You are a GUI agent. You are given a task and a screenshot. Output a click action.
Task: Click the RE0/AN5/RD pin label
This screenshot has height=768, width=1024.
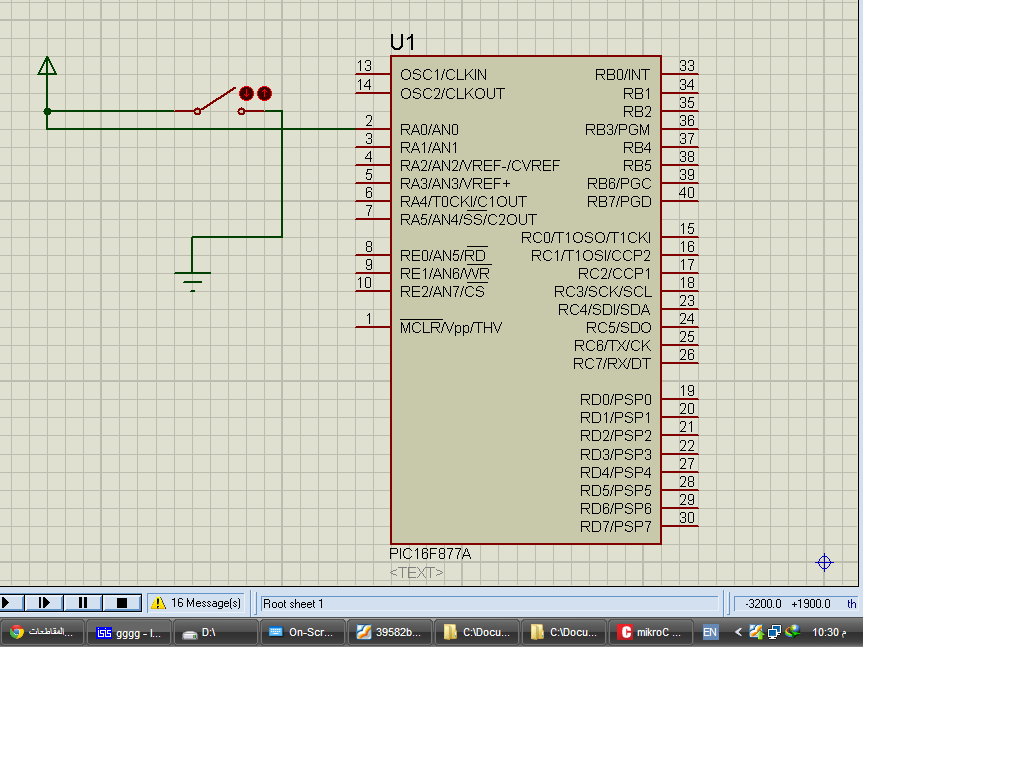click(444, 255)
